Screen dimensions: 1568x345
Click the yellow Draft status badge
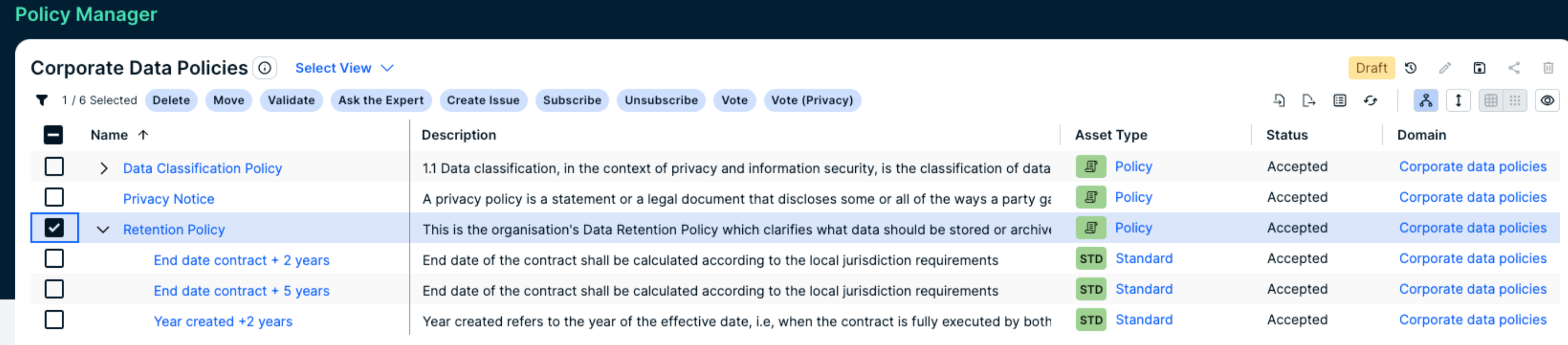pyautogui.click(x=1371, y=67)
